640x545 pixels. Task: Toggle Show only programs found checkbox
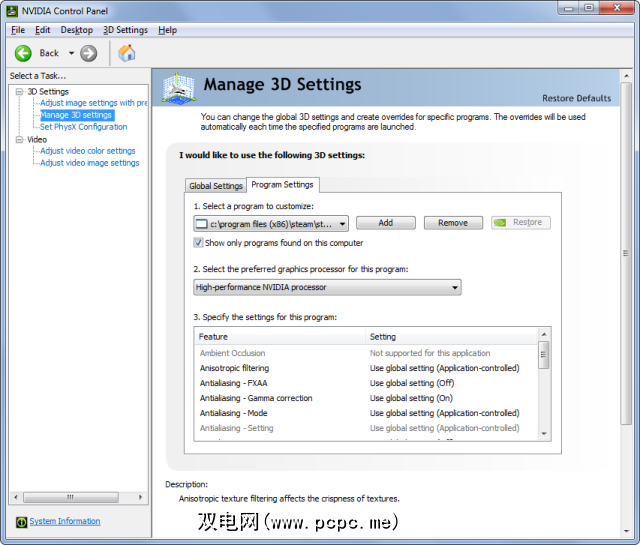[198, 243]
